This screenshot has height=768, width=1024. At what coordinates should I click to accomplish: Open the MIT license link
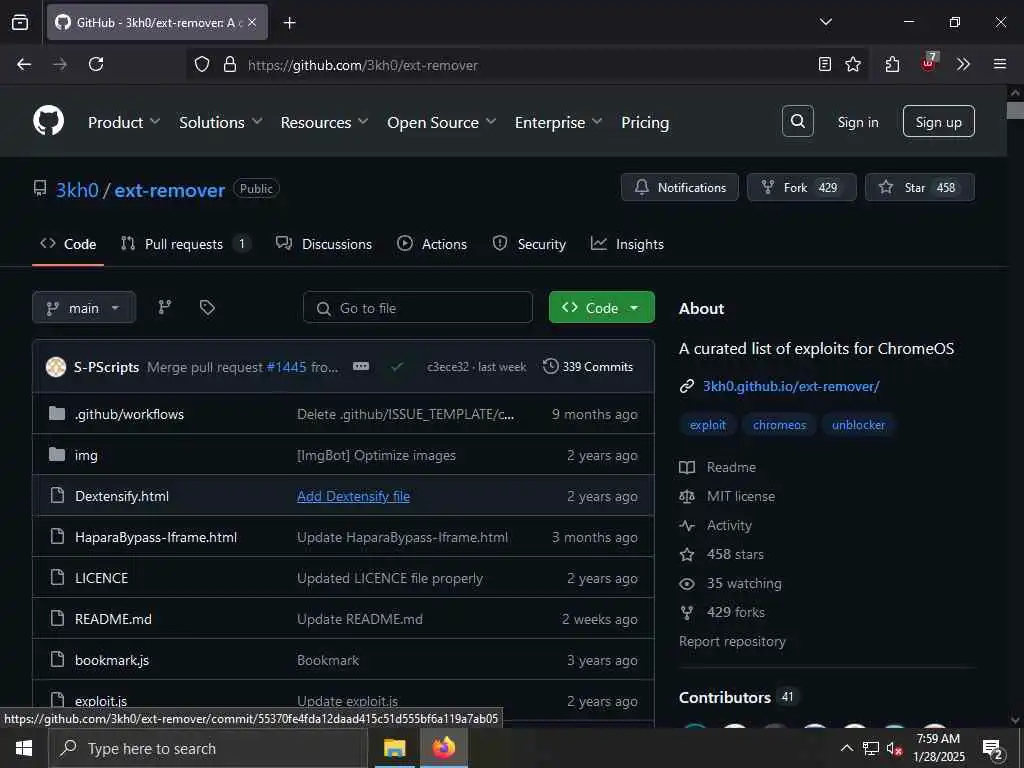click(741, 496)
